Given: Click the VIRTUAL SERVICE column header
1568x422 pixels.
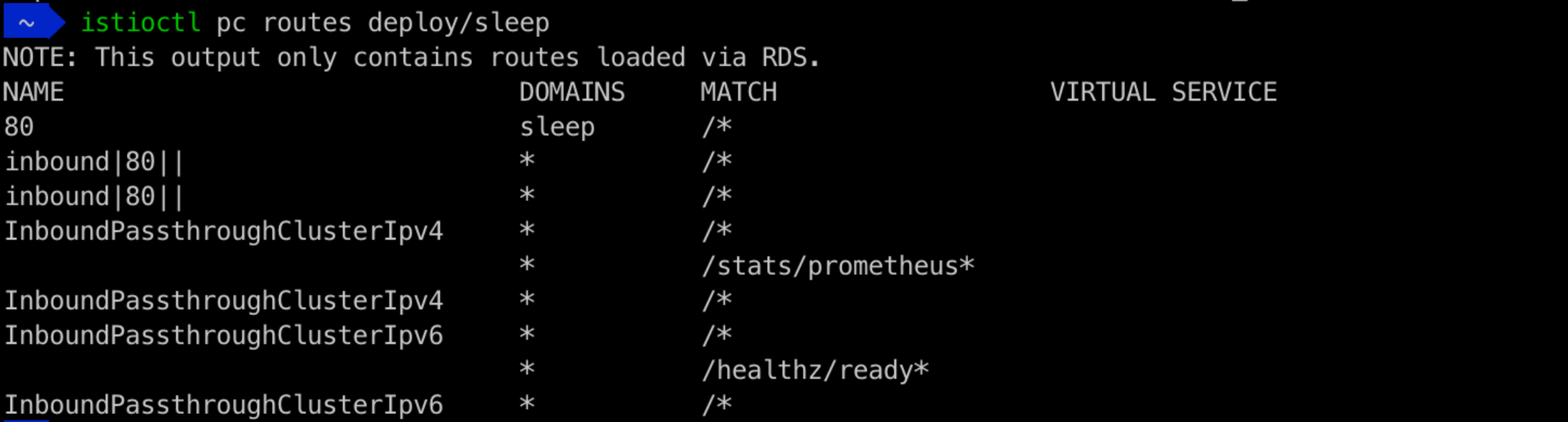Looking at the screenshot, I should pyautogui.click(x=1163, y=92).
